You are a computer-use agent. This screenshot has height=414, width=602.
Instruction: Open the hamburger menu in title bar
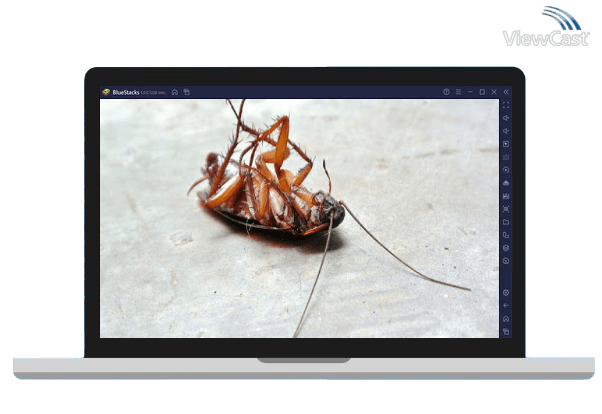click(x=458, y=92)
